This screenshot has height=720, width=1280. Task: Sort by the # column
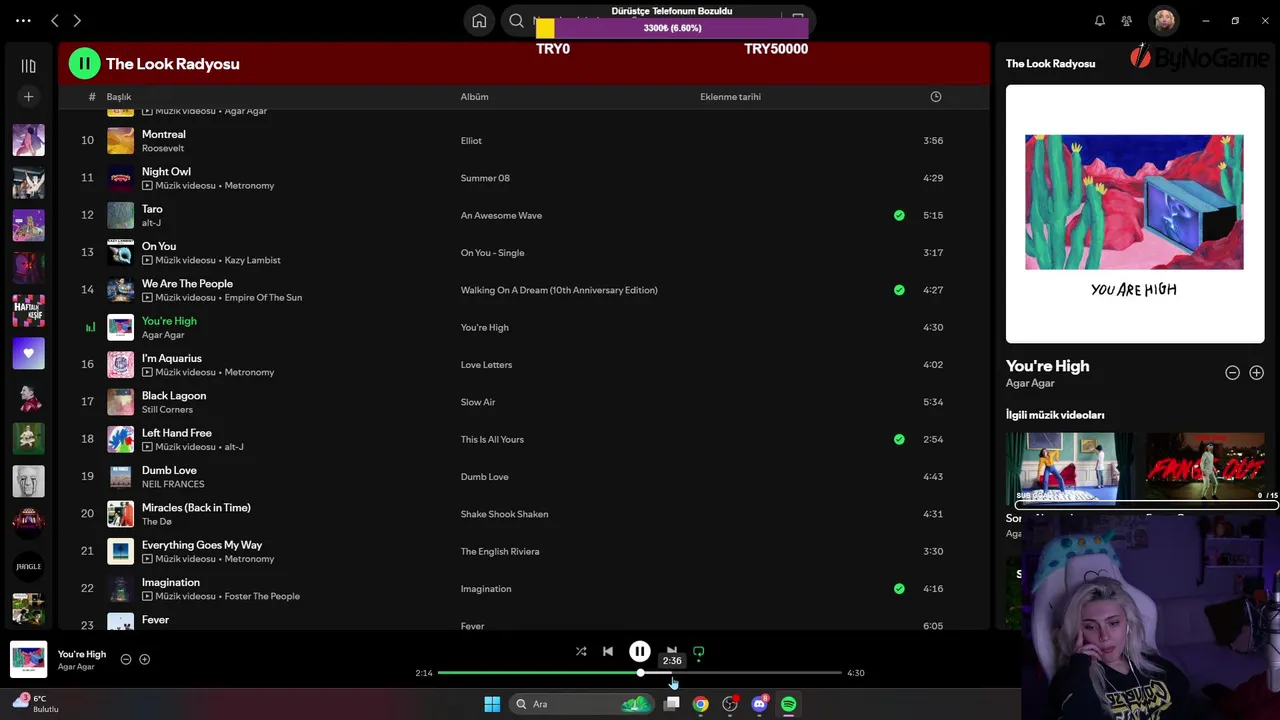[x=92, y=97]
